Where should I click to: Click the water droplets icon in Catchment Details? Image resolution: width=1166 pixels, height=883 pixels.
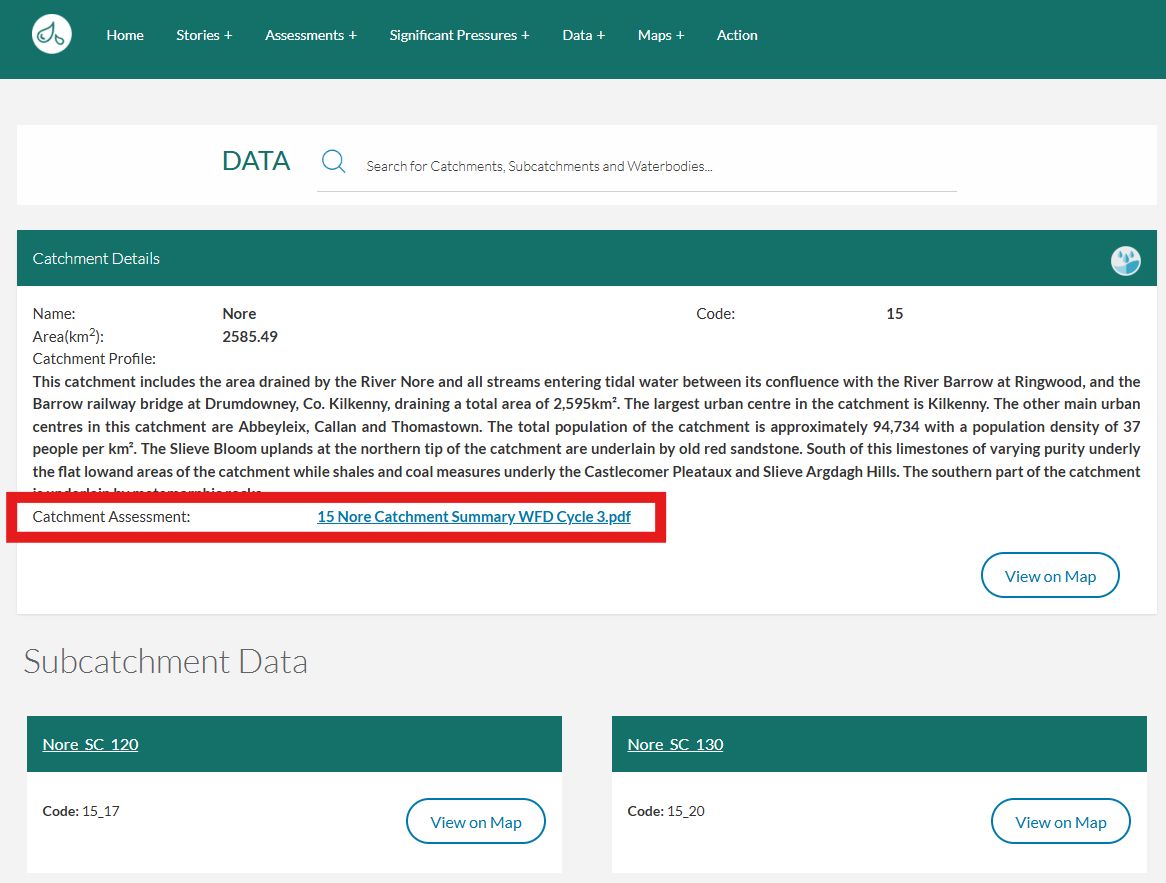point(1125,261)
